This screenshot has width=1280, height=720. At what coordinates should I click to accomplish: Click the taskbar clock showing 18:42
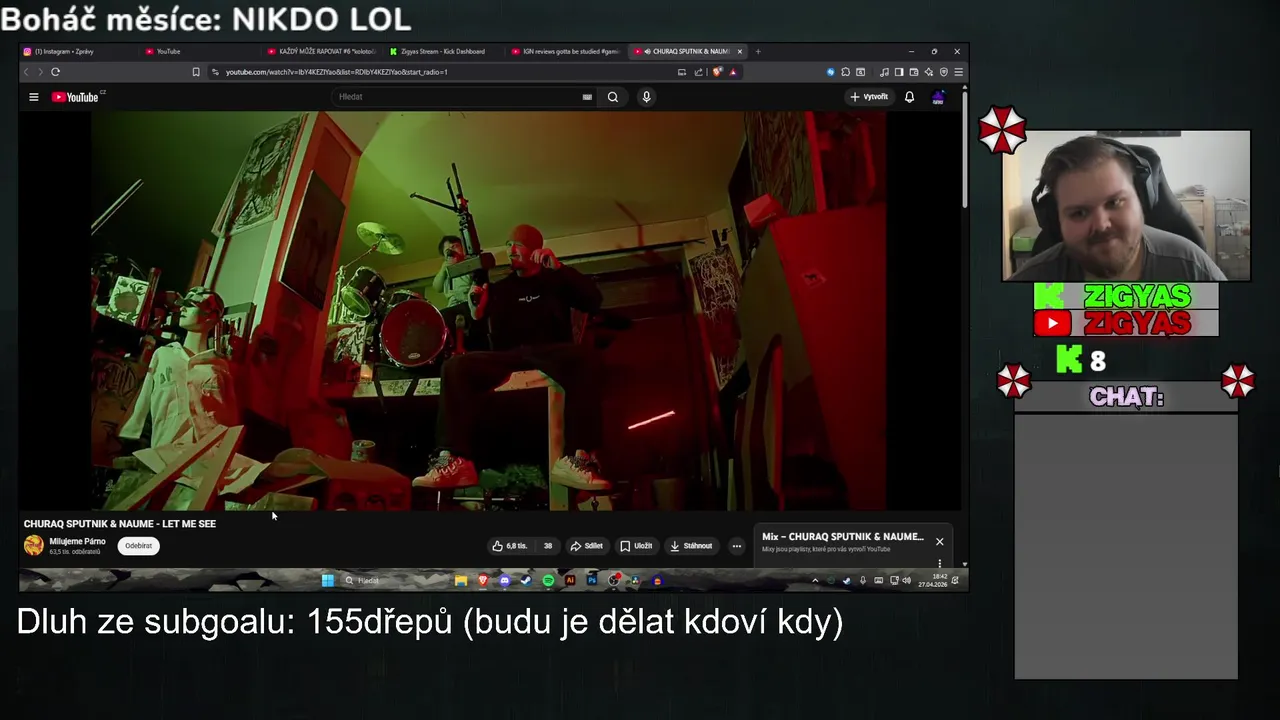[933, 580]
